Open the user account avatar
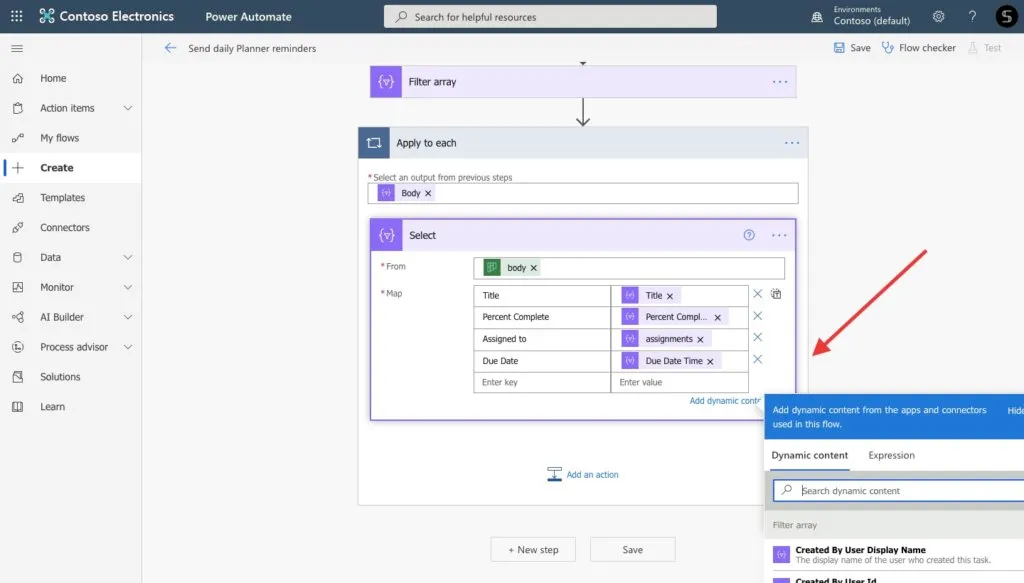This screenshot has height=583, width=1024. [1006, 16]
